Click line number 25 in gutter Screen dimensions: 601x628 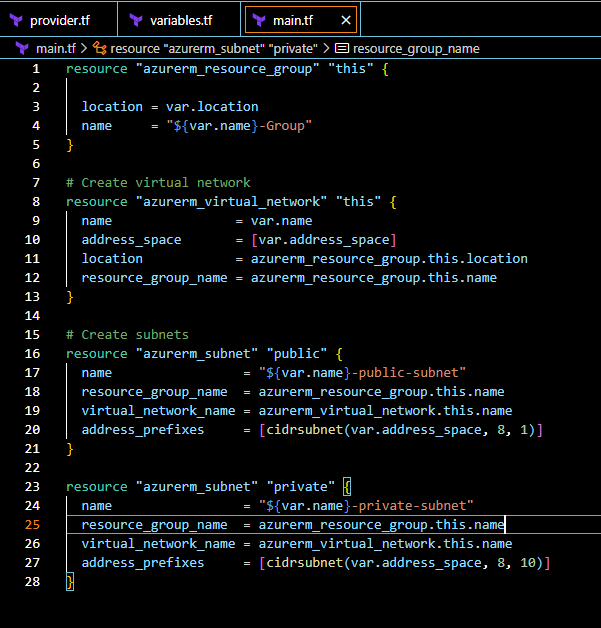click(32, 525)
